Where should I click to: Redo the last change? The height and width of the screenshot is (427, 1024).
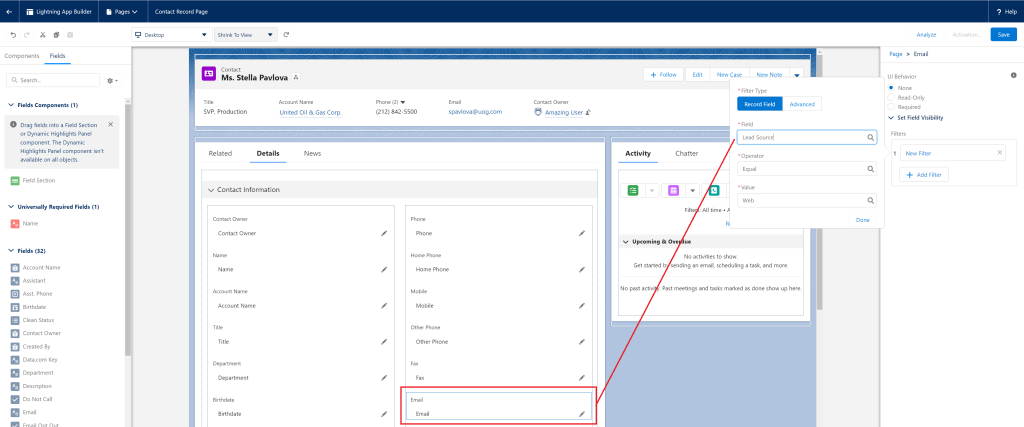coord(27,35)
